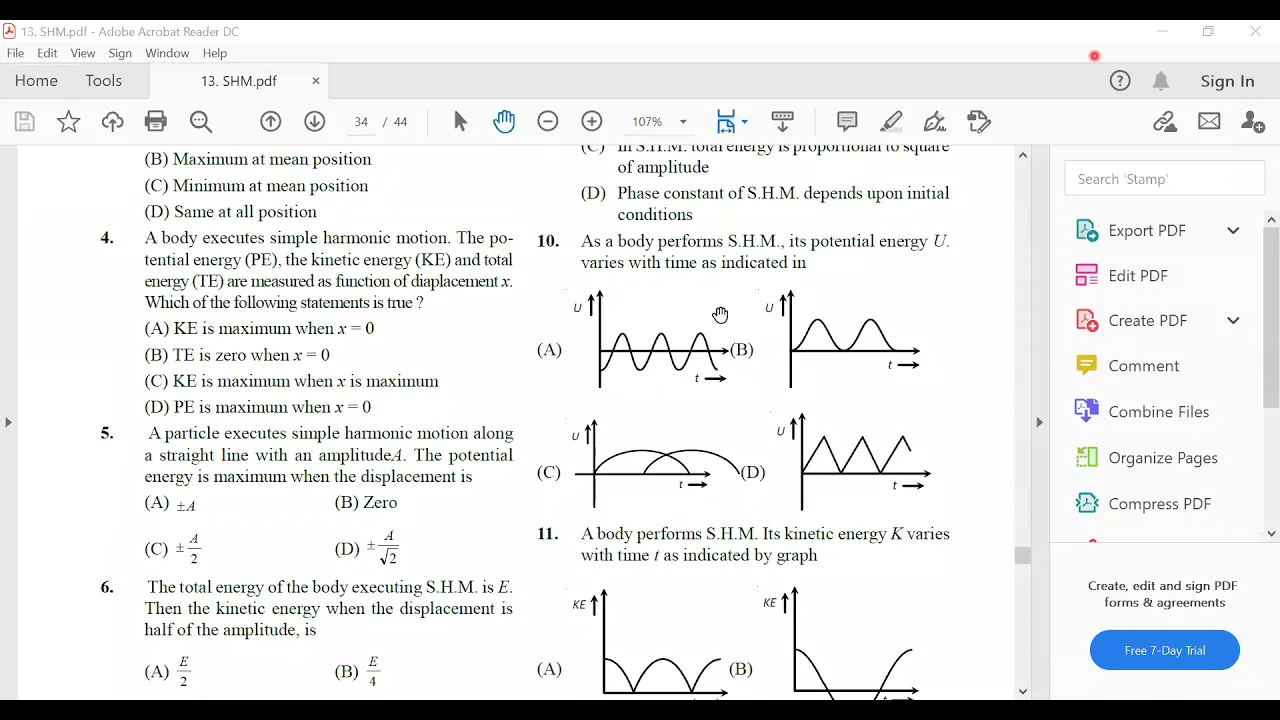Print the document via printer icon
Screen dimensions: 1280x720
(156, 122)
